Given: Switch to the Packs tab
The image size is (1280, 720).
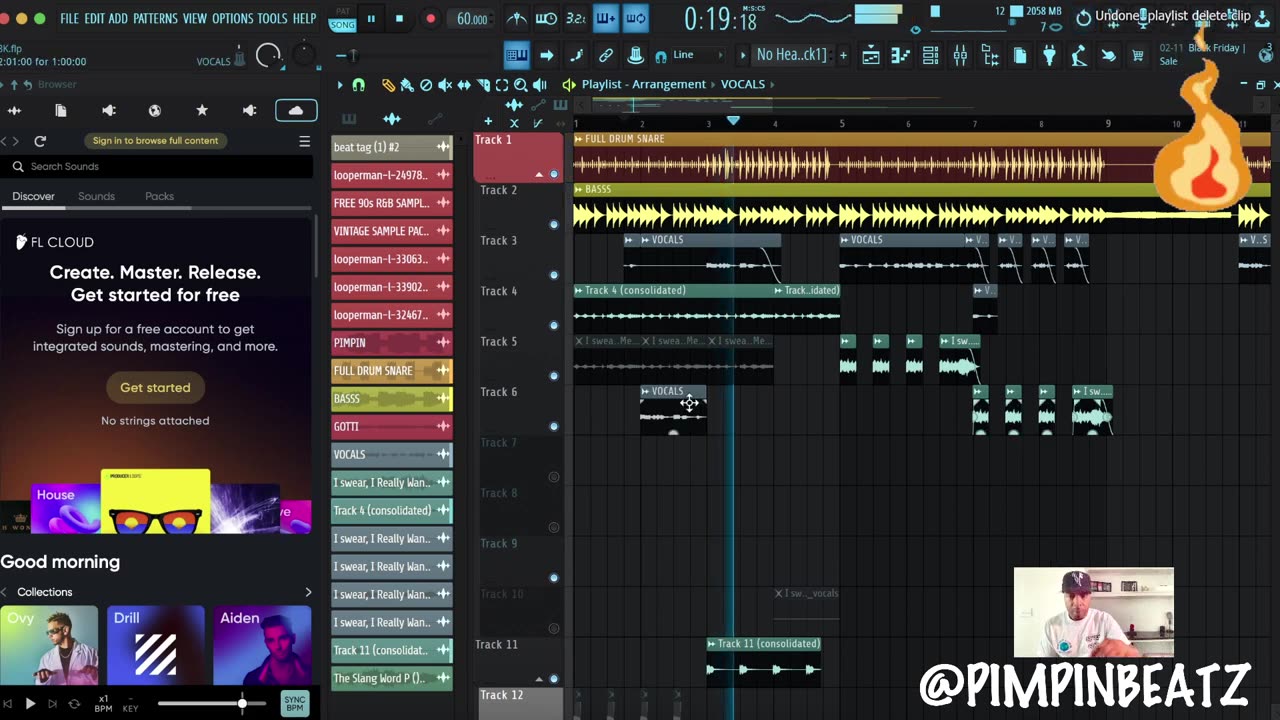Looking at the screenshot, I should (x=159, y=196).
